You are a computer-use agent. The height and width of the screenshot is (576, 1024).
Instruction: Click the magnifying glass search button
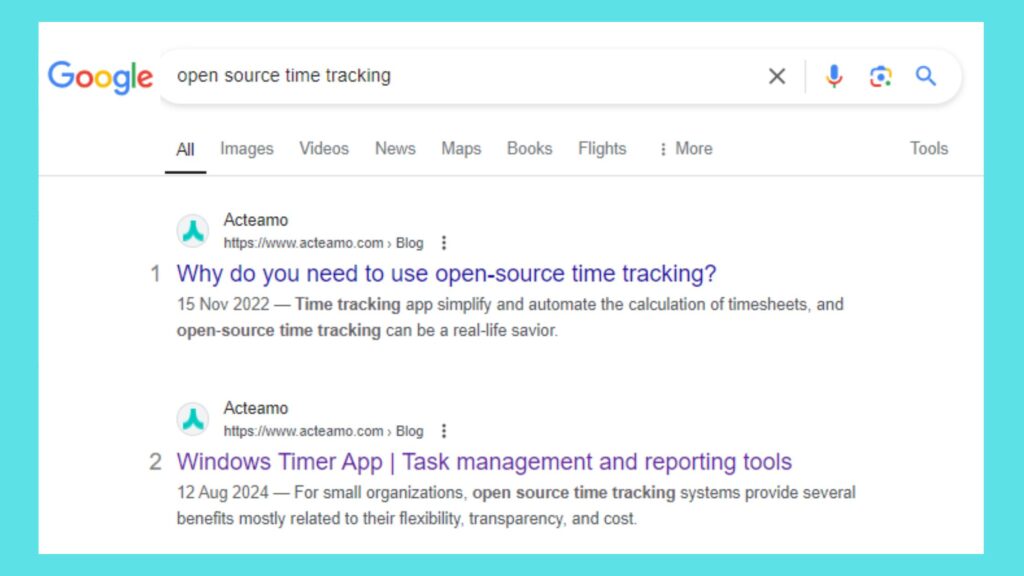coord(926,76)
